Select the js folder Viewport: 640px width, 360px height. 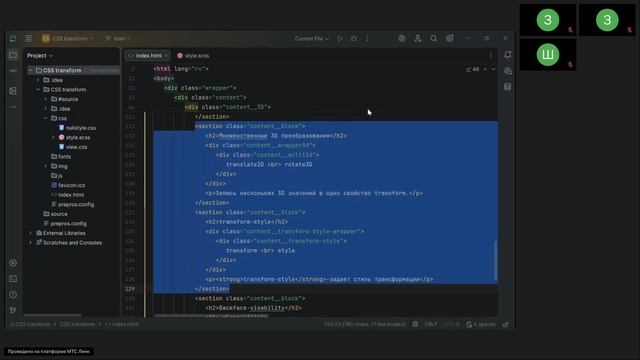tap(57, 176)
